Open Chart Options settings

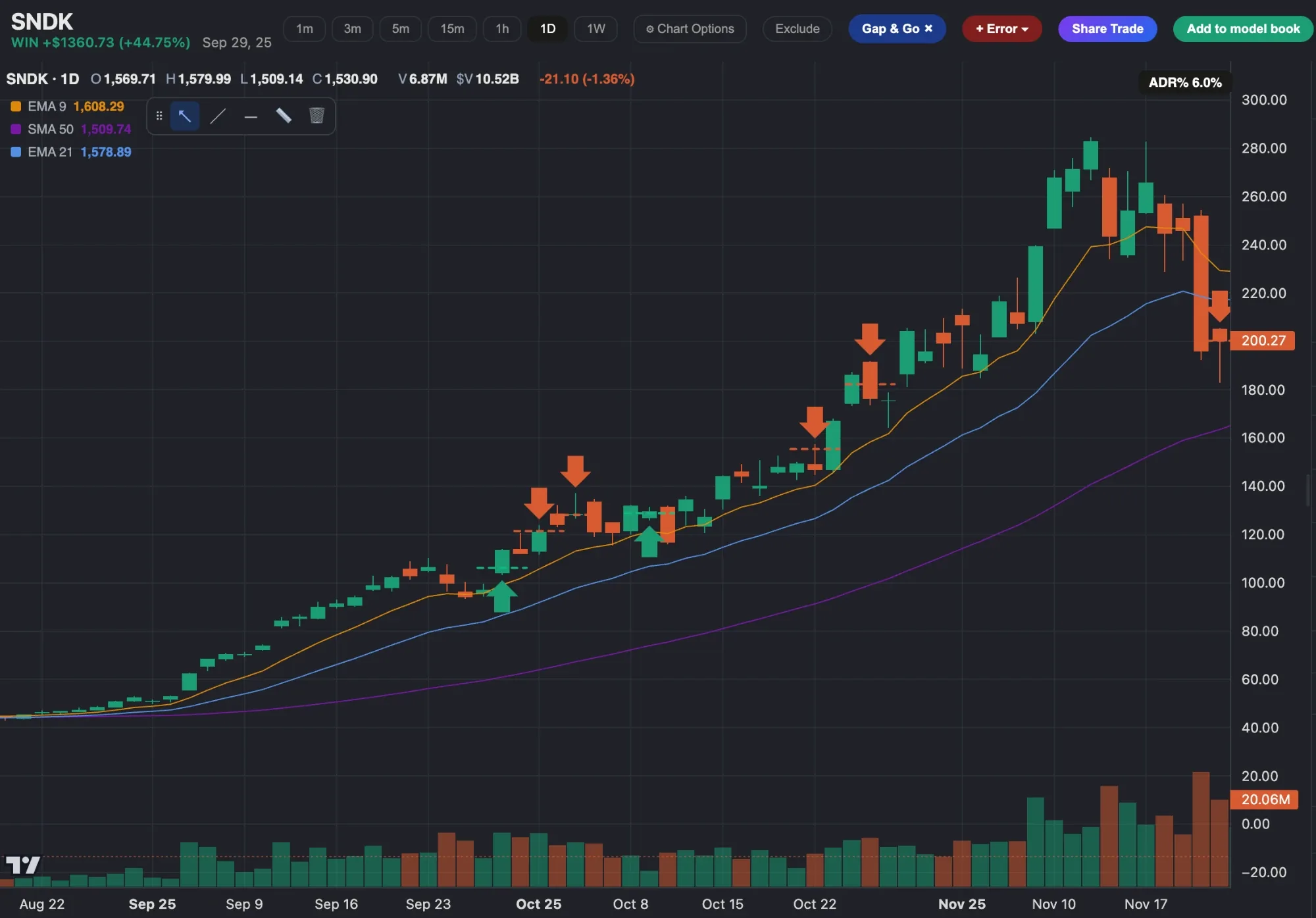(690, 29)
